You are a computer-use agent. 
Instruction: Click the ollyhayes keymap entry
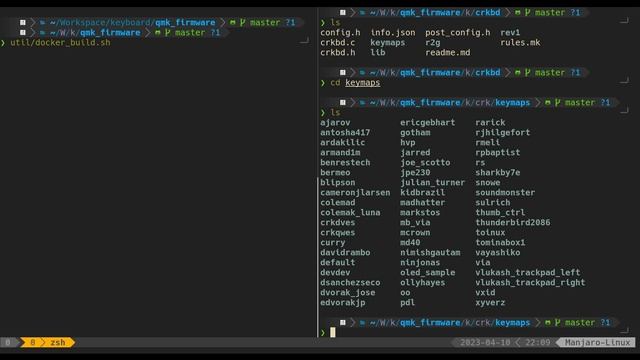pos(422,282)
